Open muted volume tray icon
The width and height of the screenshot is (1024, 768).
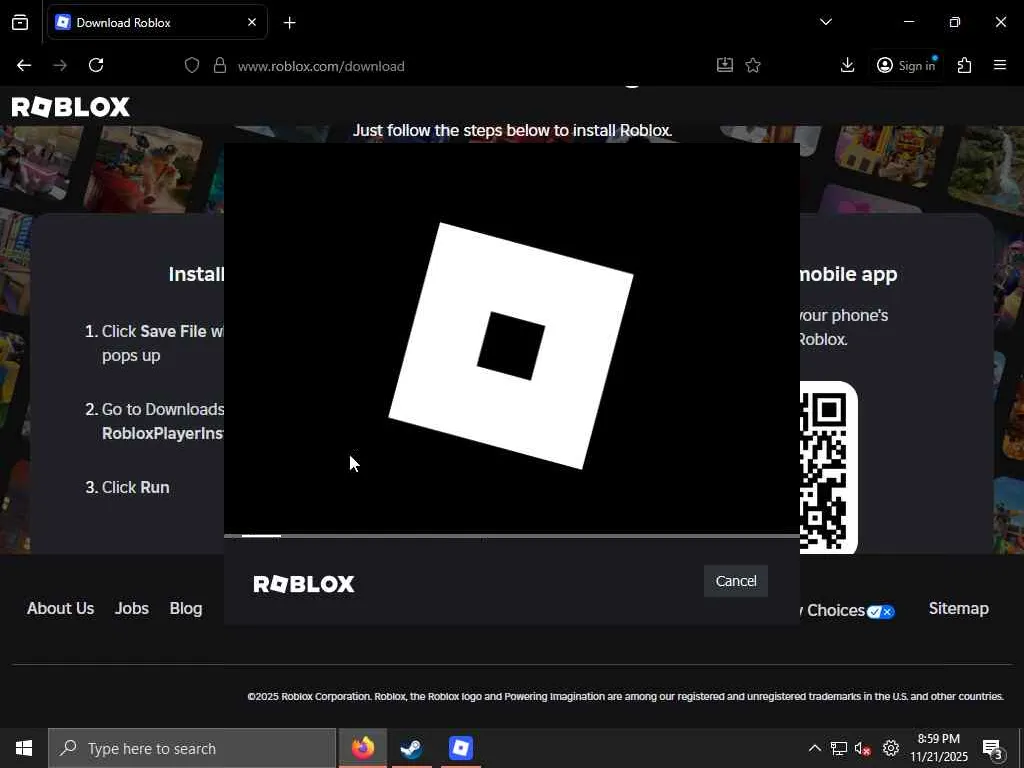pos(863,748)
